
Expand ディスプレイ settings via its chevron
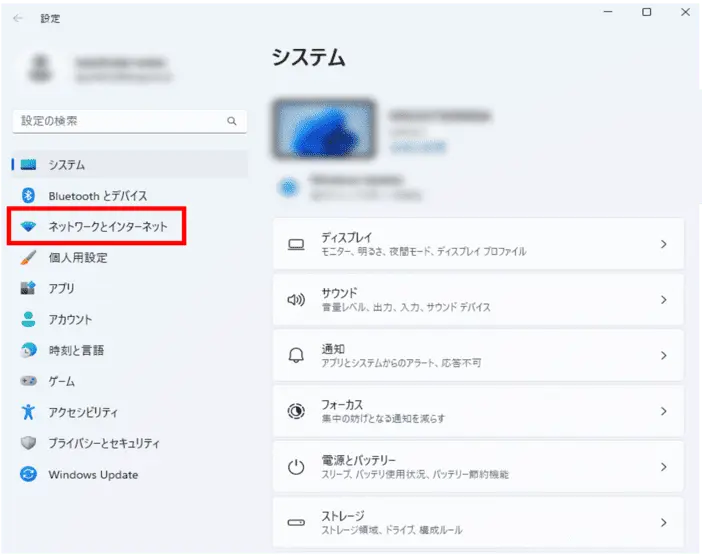point(663,244)
